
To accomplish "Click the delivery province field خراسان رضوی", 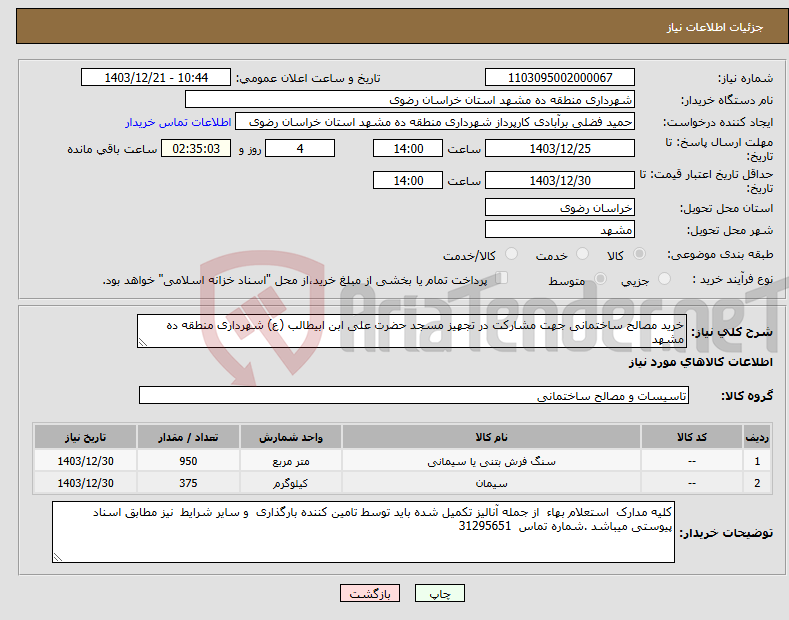I will (560, 207).
